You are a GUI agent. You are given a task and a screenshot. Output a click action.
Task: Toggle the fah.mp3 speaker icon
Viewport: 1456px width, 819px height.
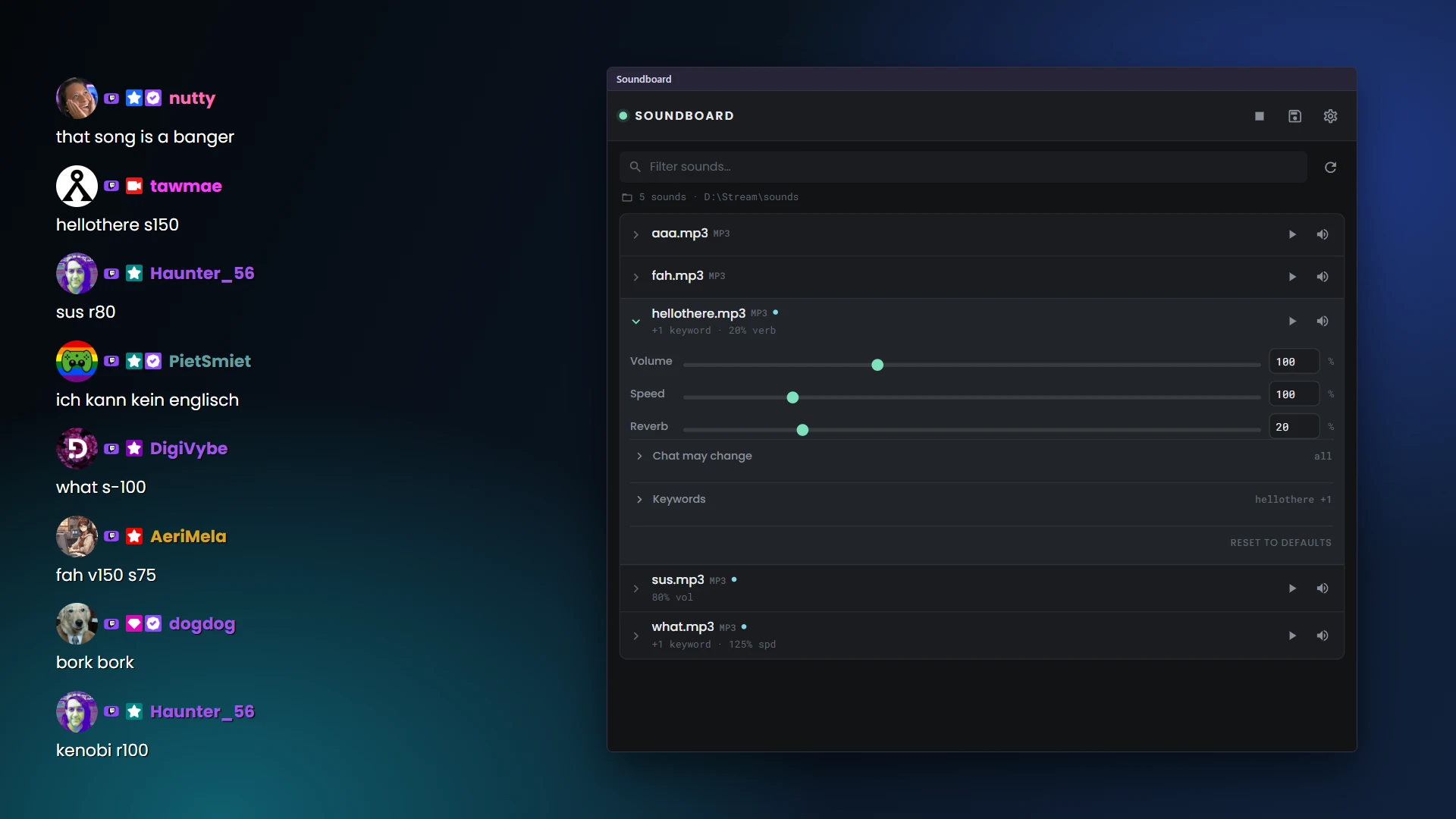pos(1323,277)
